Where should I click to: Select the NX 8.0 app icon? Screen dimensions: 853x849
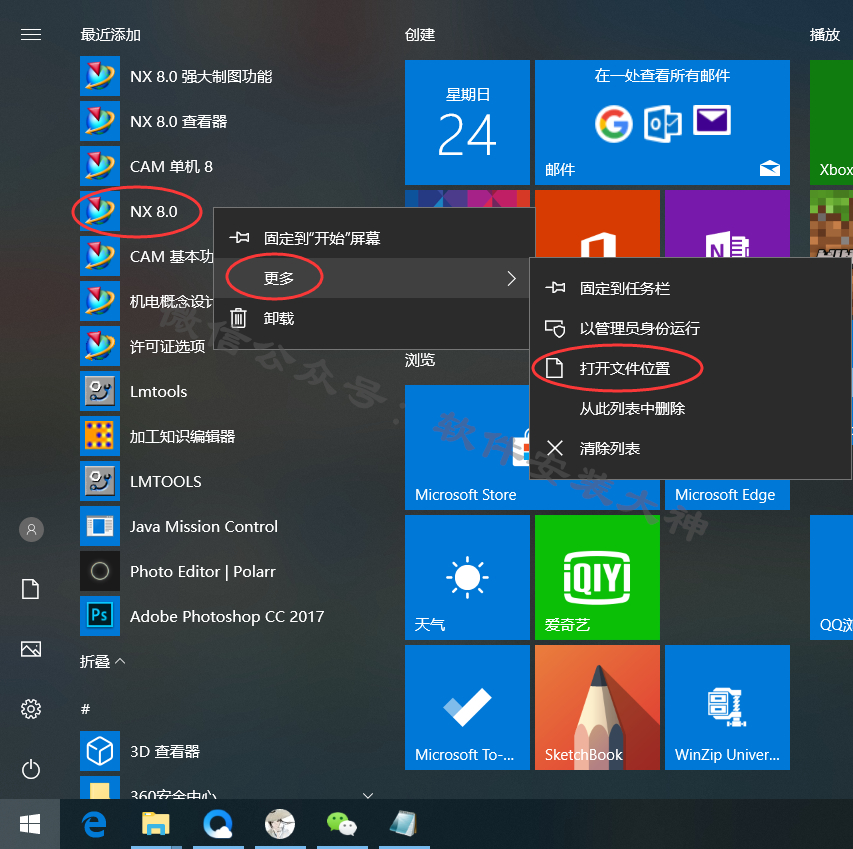(x=100, y=211)
